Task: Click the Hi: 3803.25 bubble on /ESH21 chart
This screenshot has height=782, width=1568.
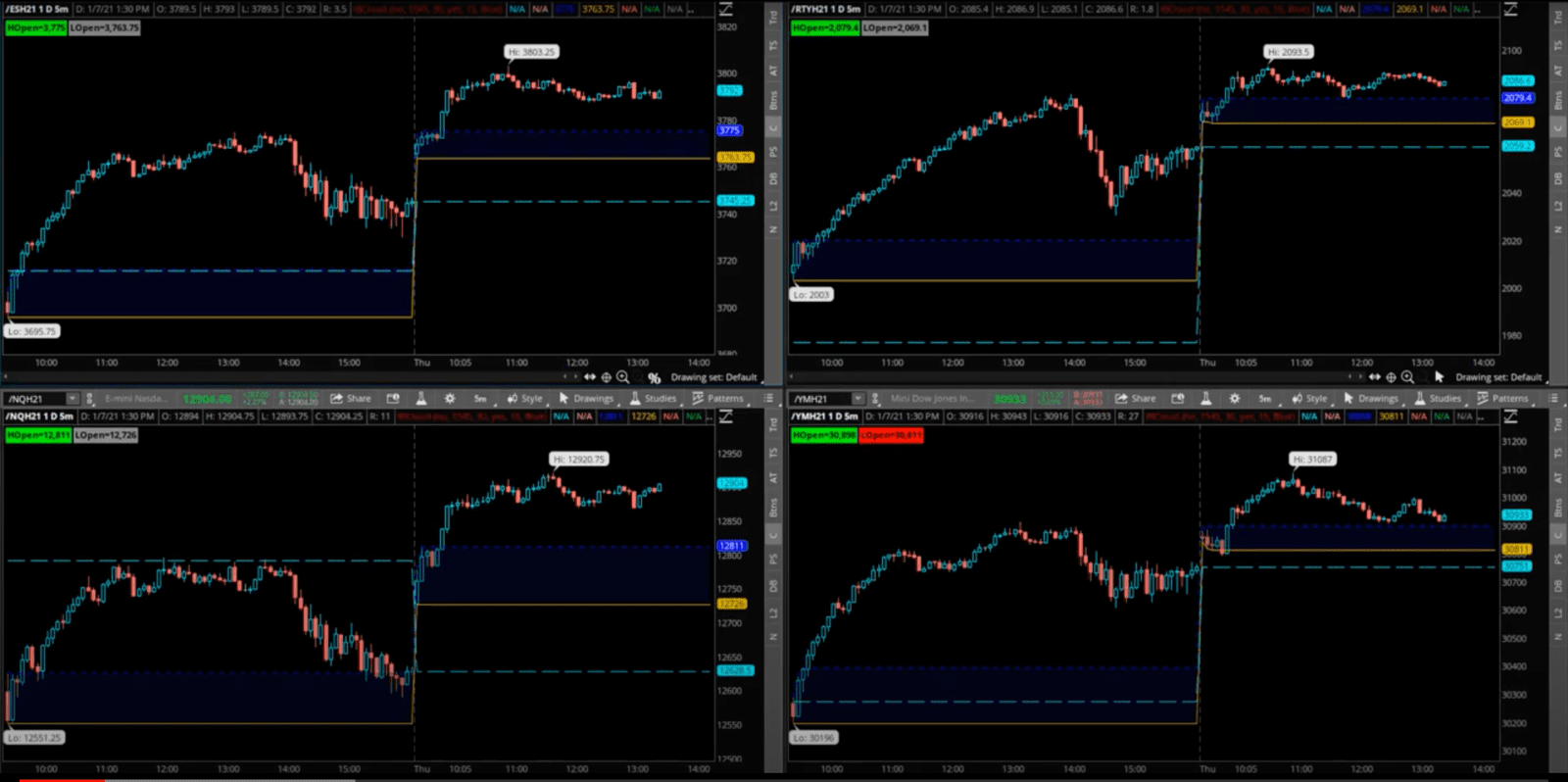Action: 532,52
